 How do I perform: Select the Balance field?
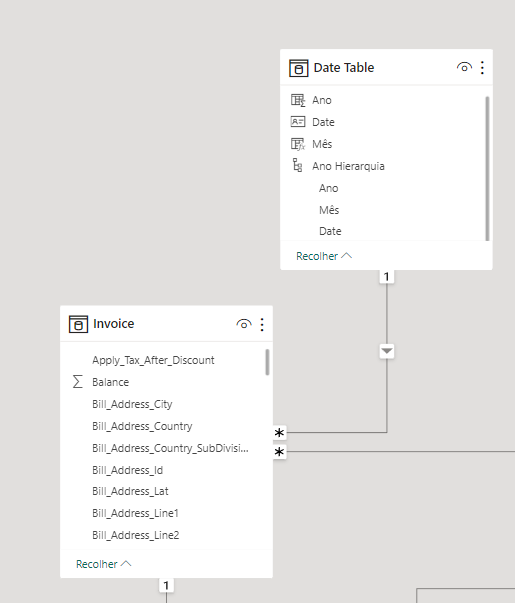110,382
